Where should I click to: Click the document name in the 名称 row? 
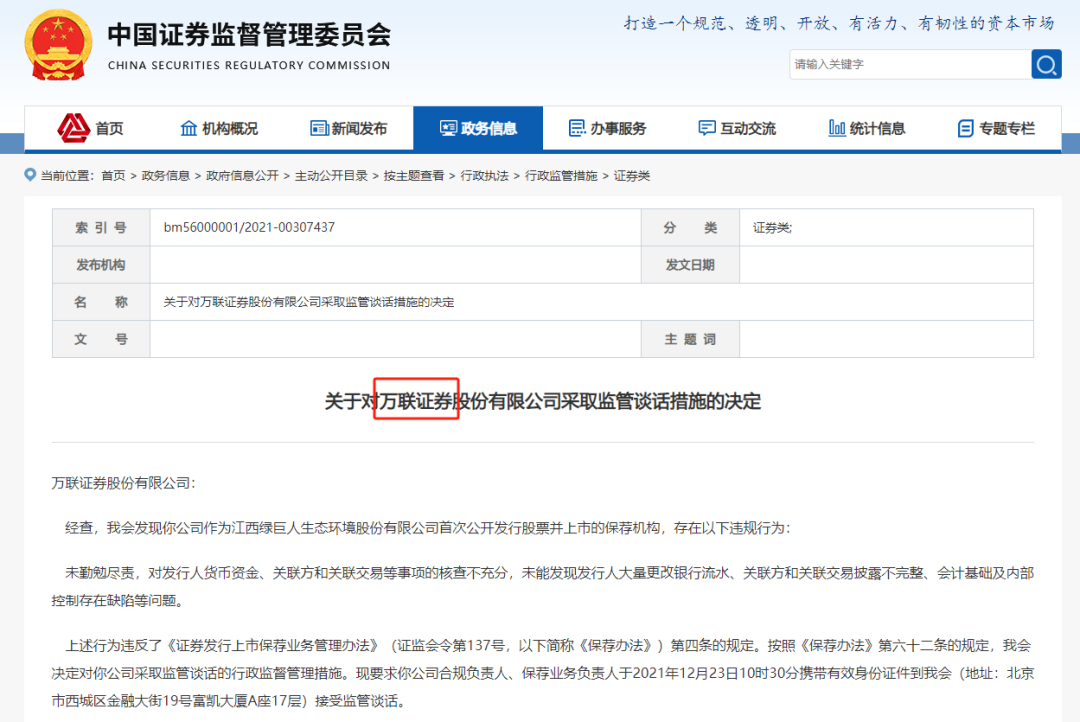(x=309, y=302)
